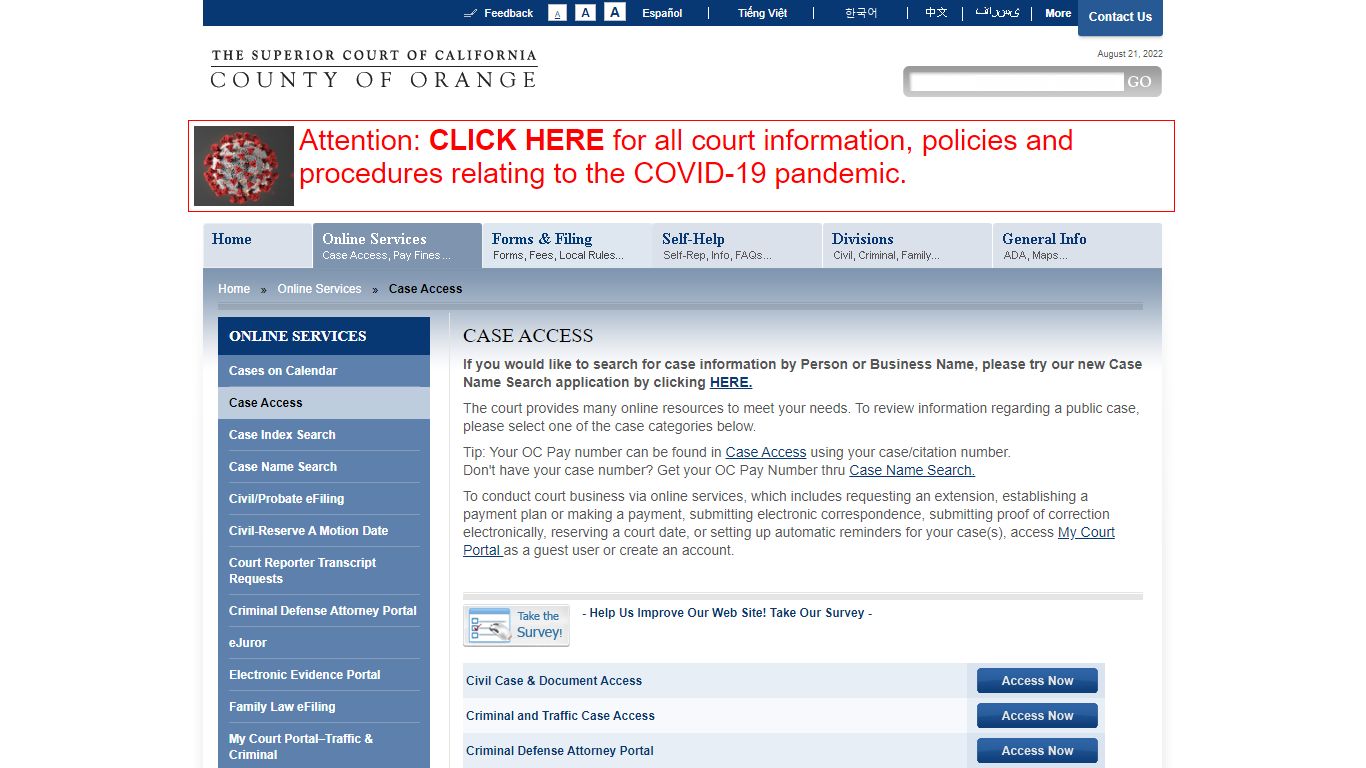Screen dimensions: 1366x768
Task: Click the Superior Court of California logo
Action: (x=373, y=67)
